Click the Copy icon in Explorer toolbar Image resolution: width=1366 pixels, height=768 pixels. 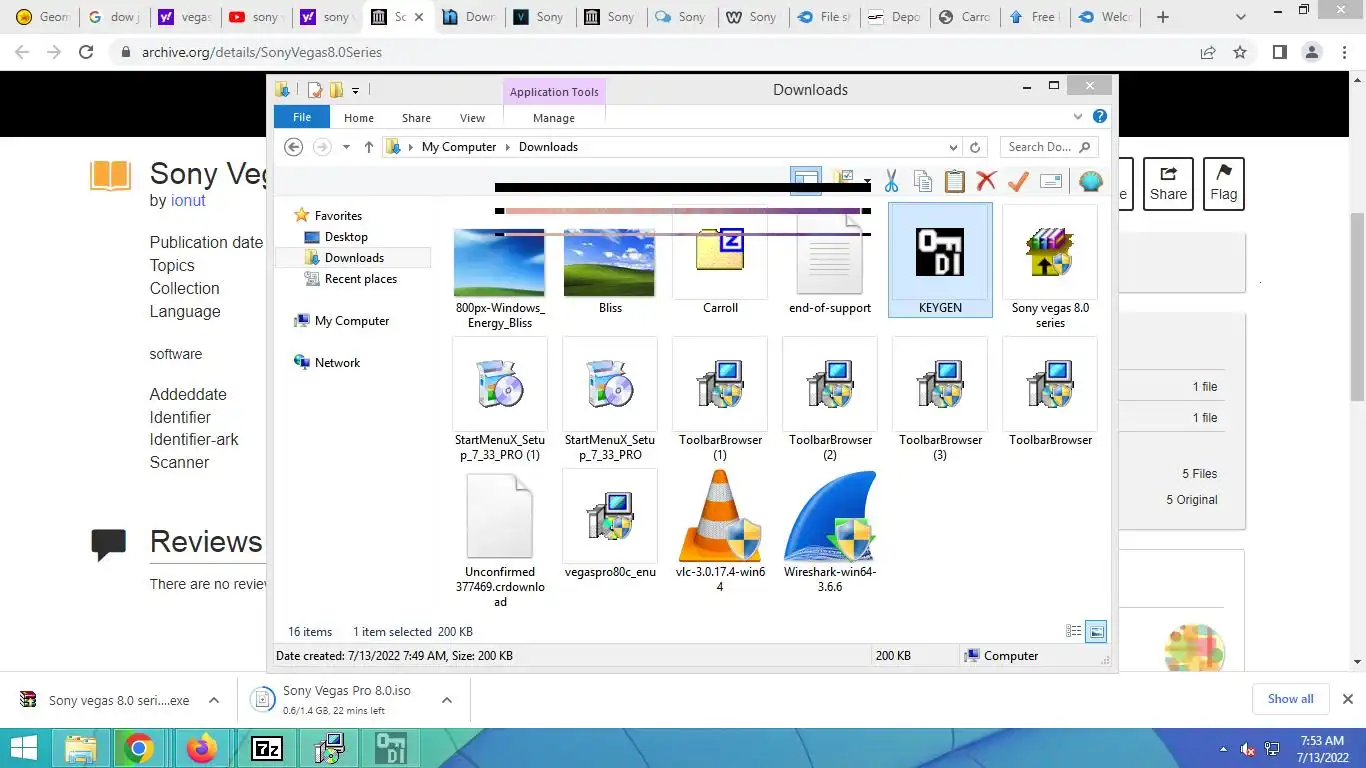(923, 181)
